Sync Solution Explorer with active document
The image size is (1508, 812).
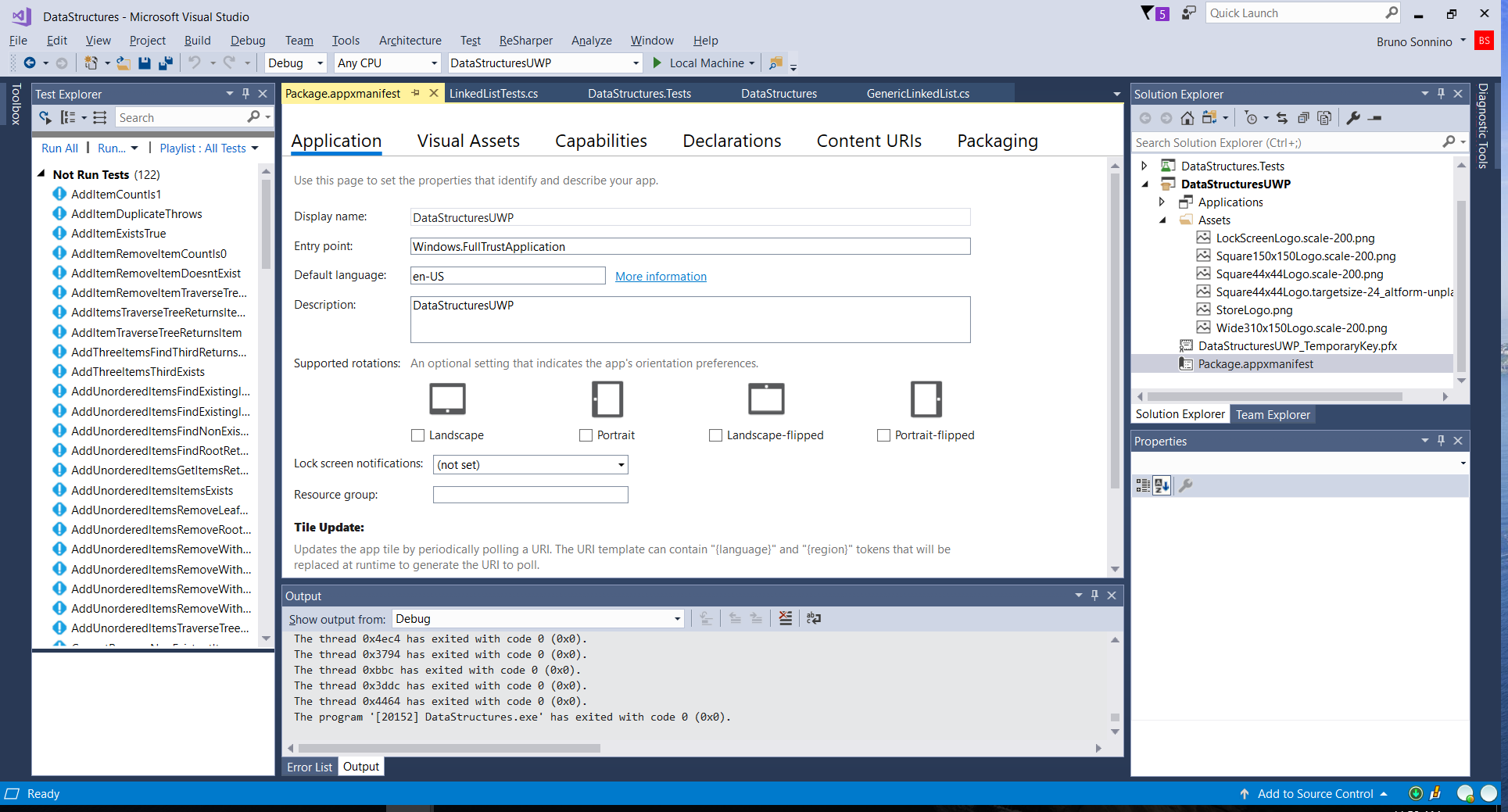tap(1282, 118)
